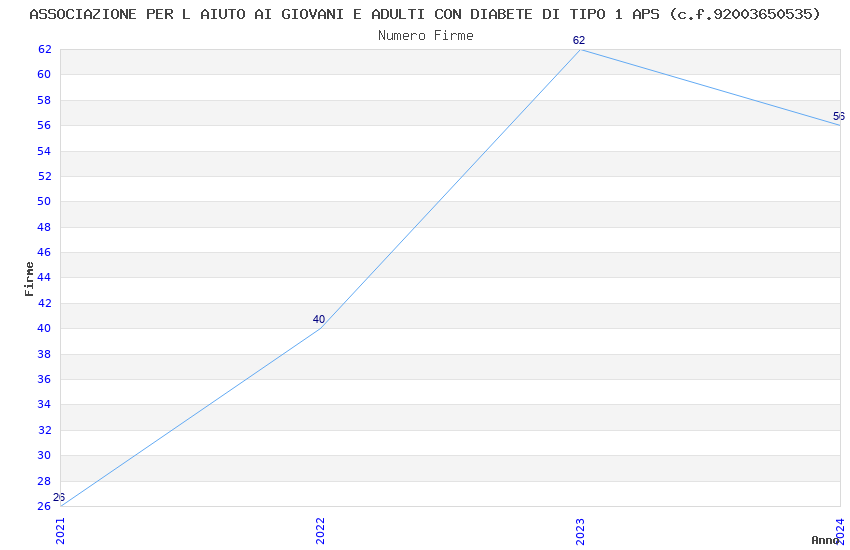
Task: Click the y-axis tick value 56
Action: pos(44,125)
